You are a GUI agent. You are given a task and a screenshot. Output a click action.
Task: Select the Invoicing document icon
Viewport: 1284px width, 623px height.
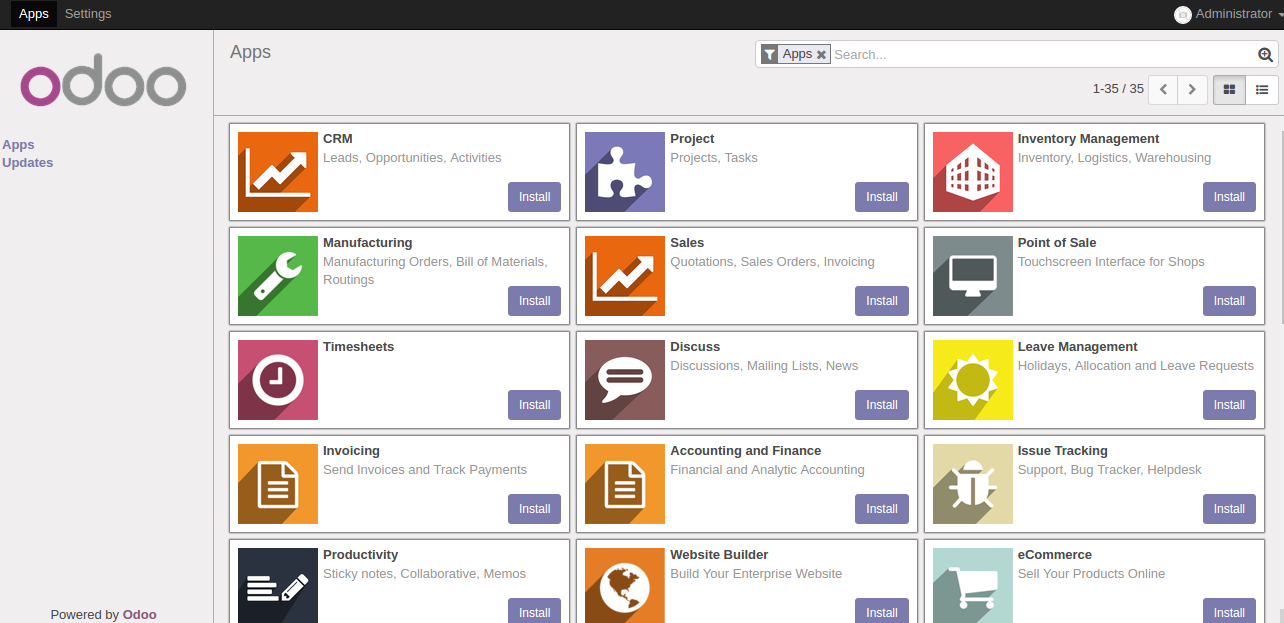point(278,484)
